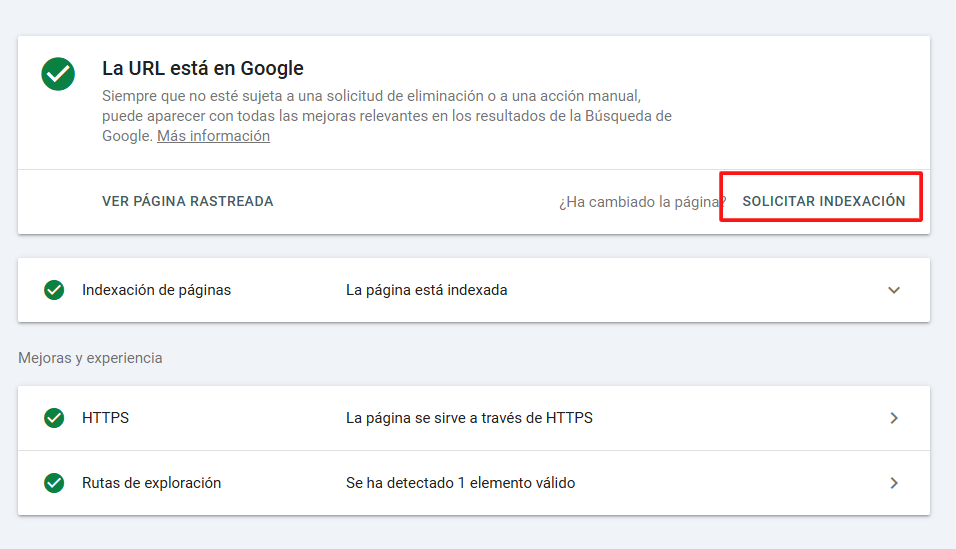The height and width of the screenshot is (549, 956).
Task: Click the green check icon beside Indexación de páginas
Action: point(54,290)
